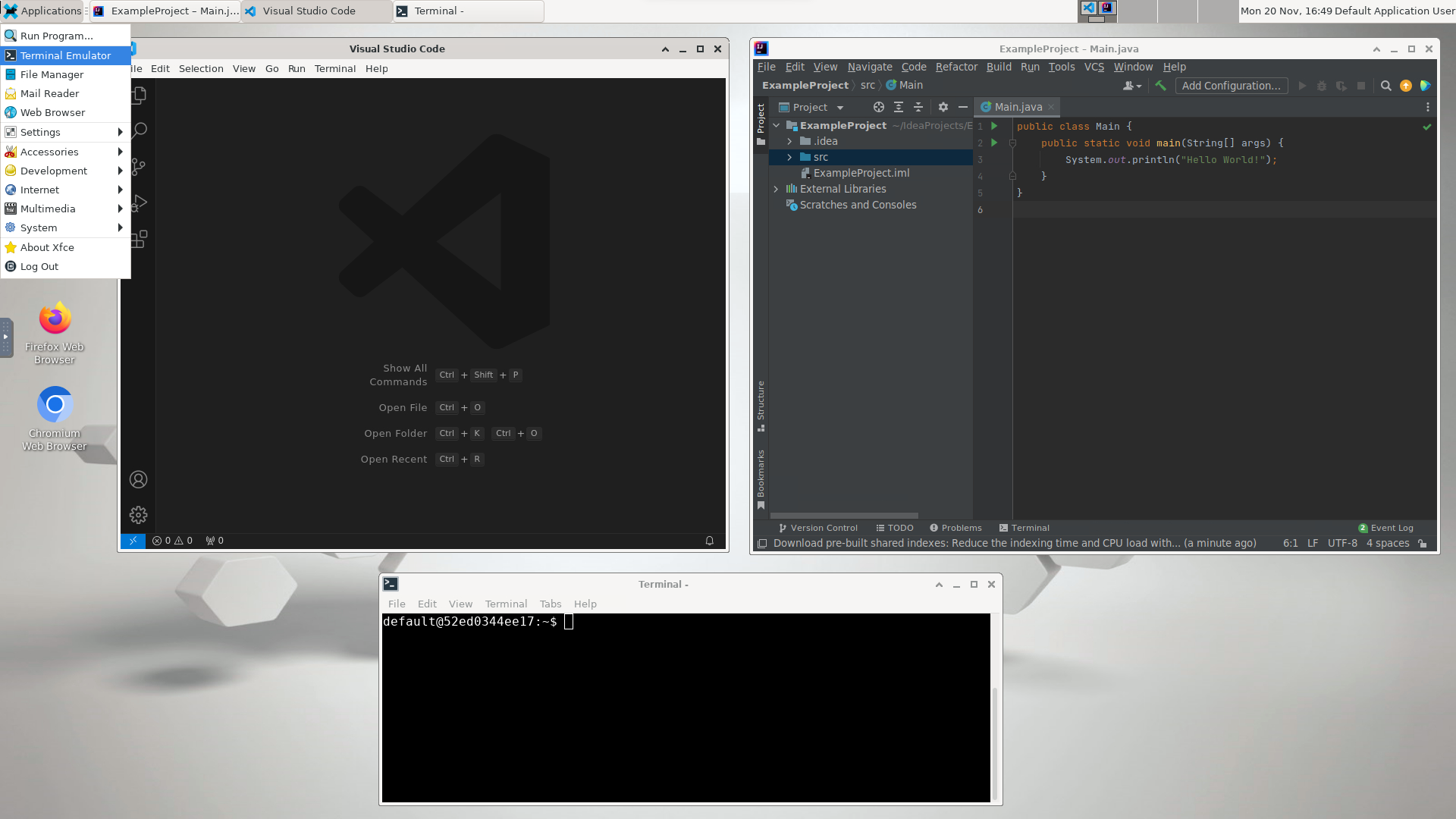
Task: Open IntelliJ Code With Me user dropdown
Action: 1132,86
